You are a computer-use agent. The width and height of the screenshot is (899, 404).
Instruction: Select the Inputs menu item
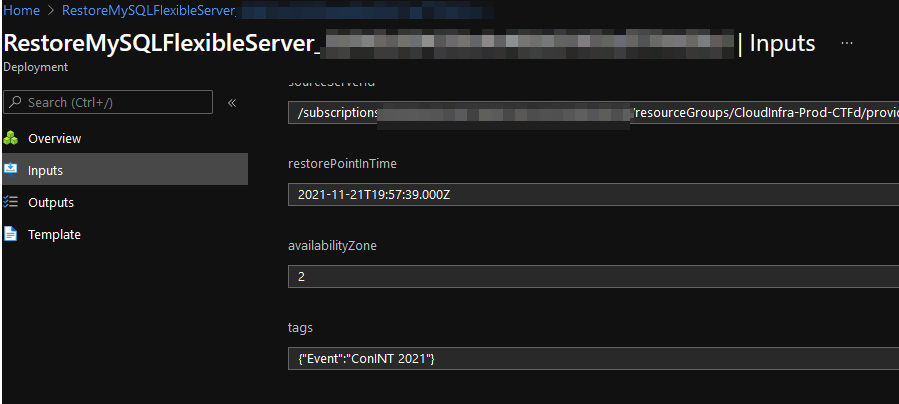click(45, 170)
